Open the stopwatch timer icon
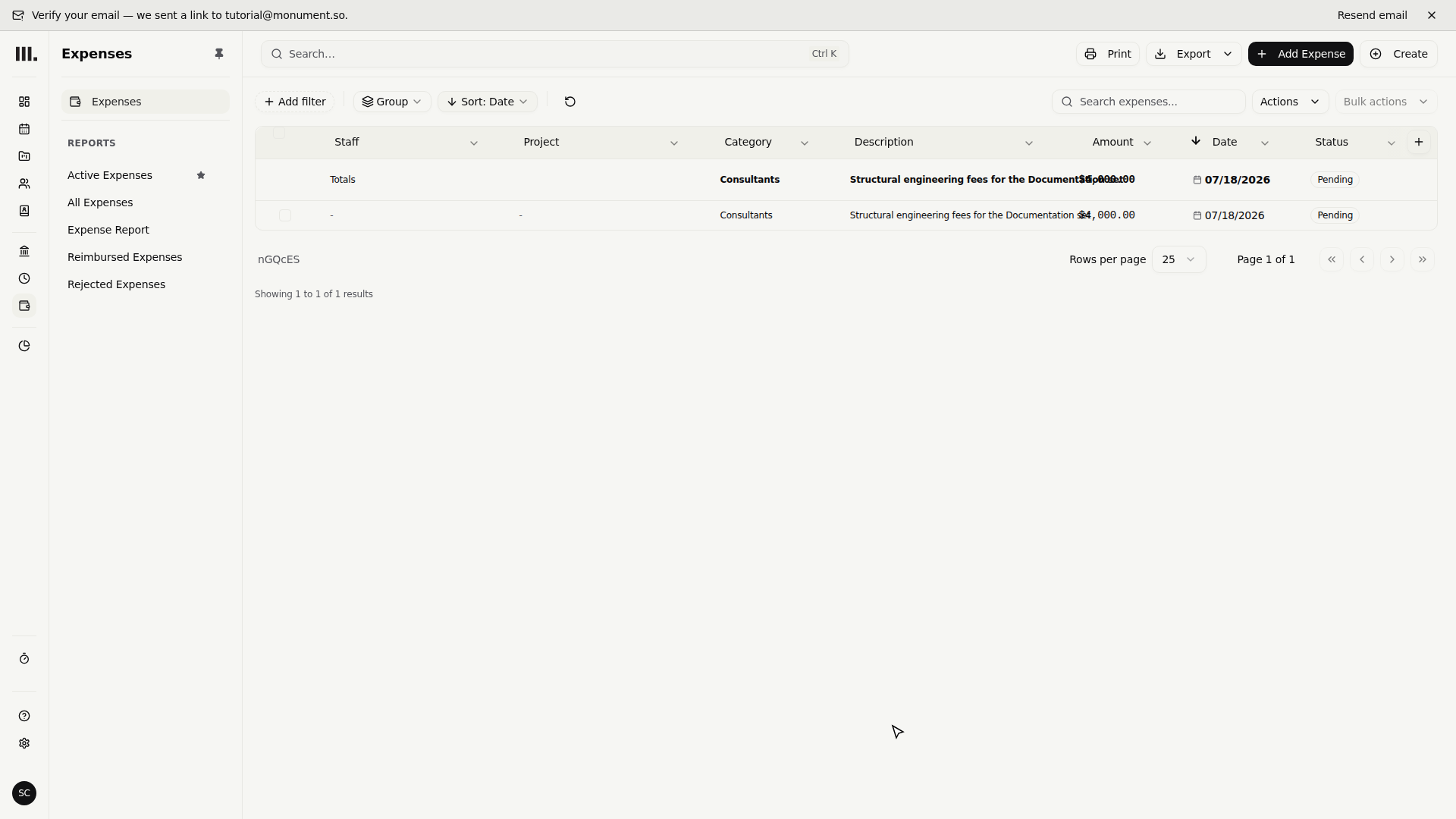 pyautogui.click(x=24, y=658)
